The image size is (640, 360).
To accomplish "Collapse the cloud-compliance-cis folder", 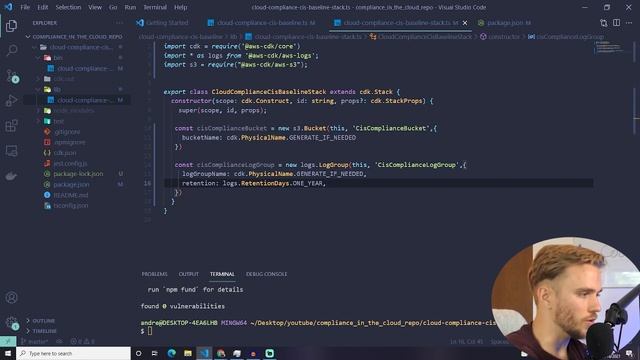I will [77, 47].
